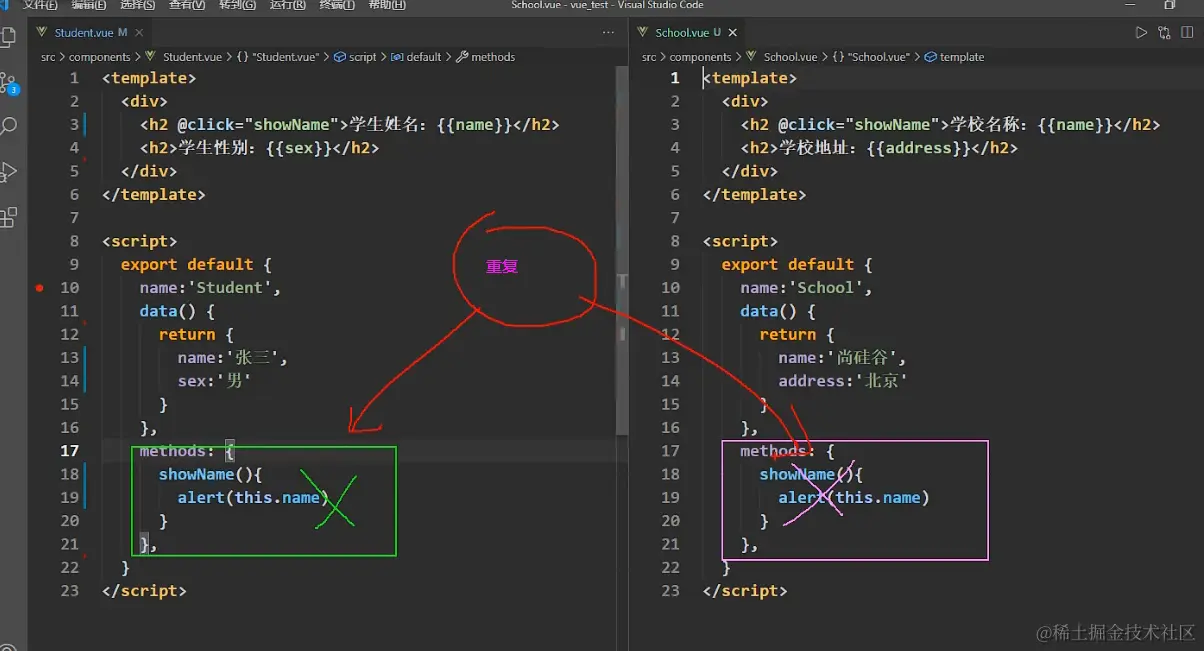
Task: Open the Extensions view icon
Action: click(9, 216)
